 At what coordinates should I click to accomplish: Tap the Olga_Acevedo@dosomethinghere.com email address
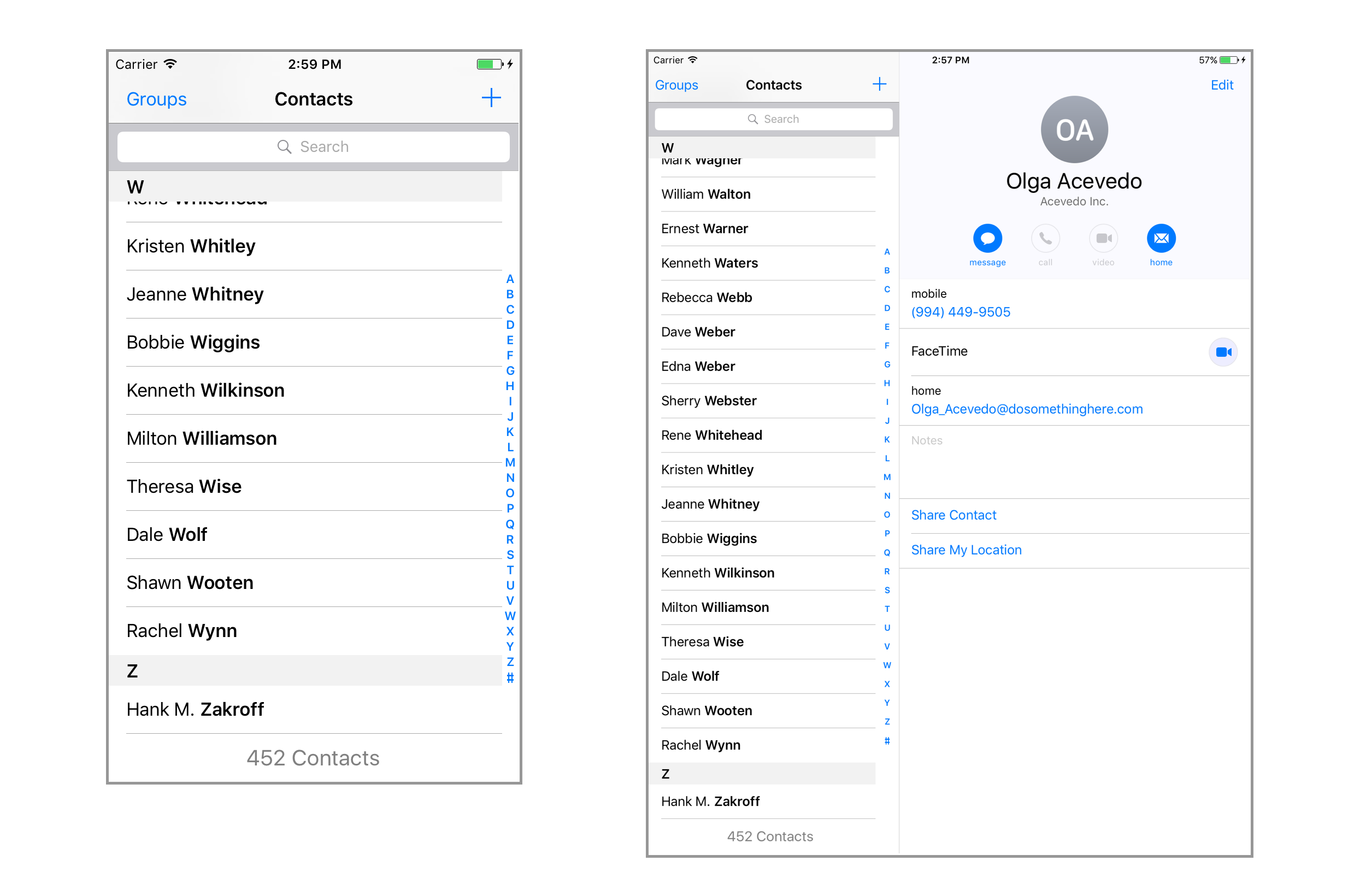pos(1027,409)
